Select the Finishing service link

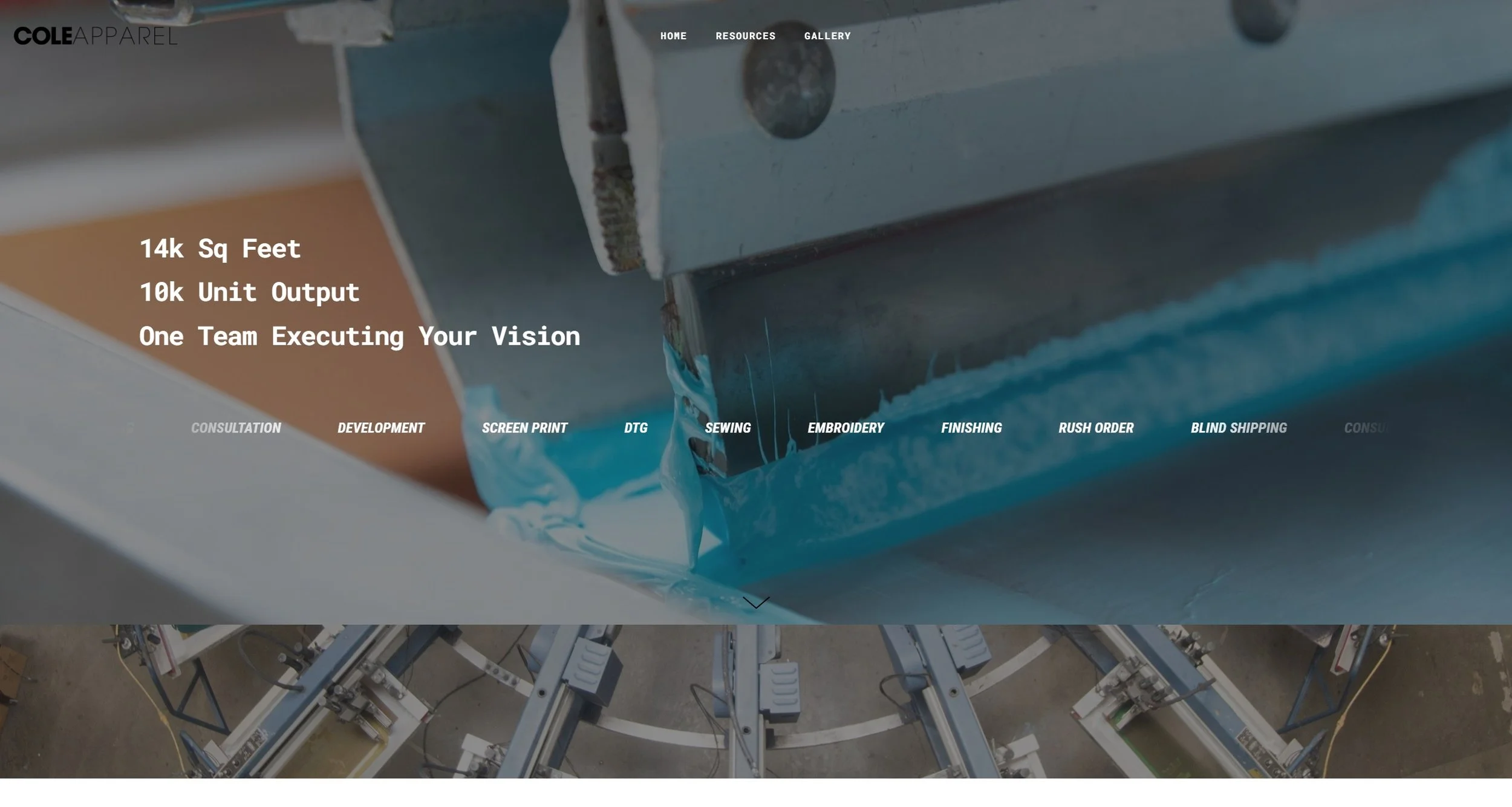pyautogui.click(x=971, y=428)
